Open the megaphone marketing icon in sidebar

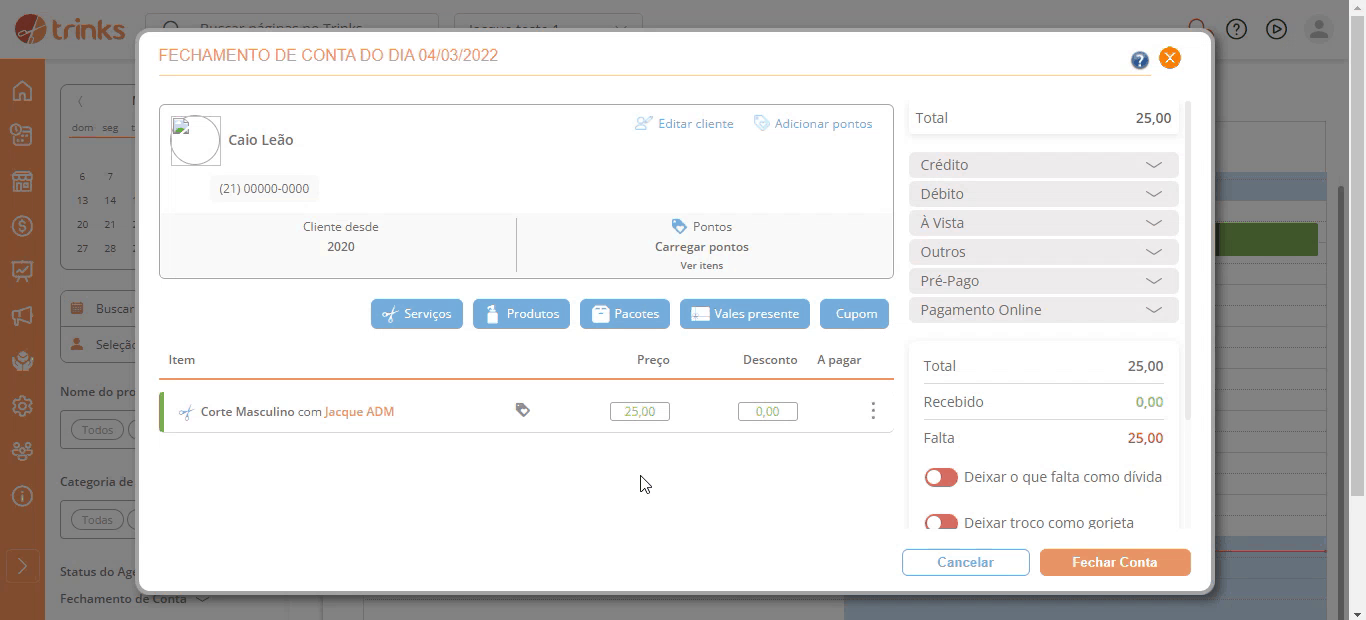pos(22,316)
